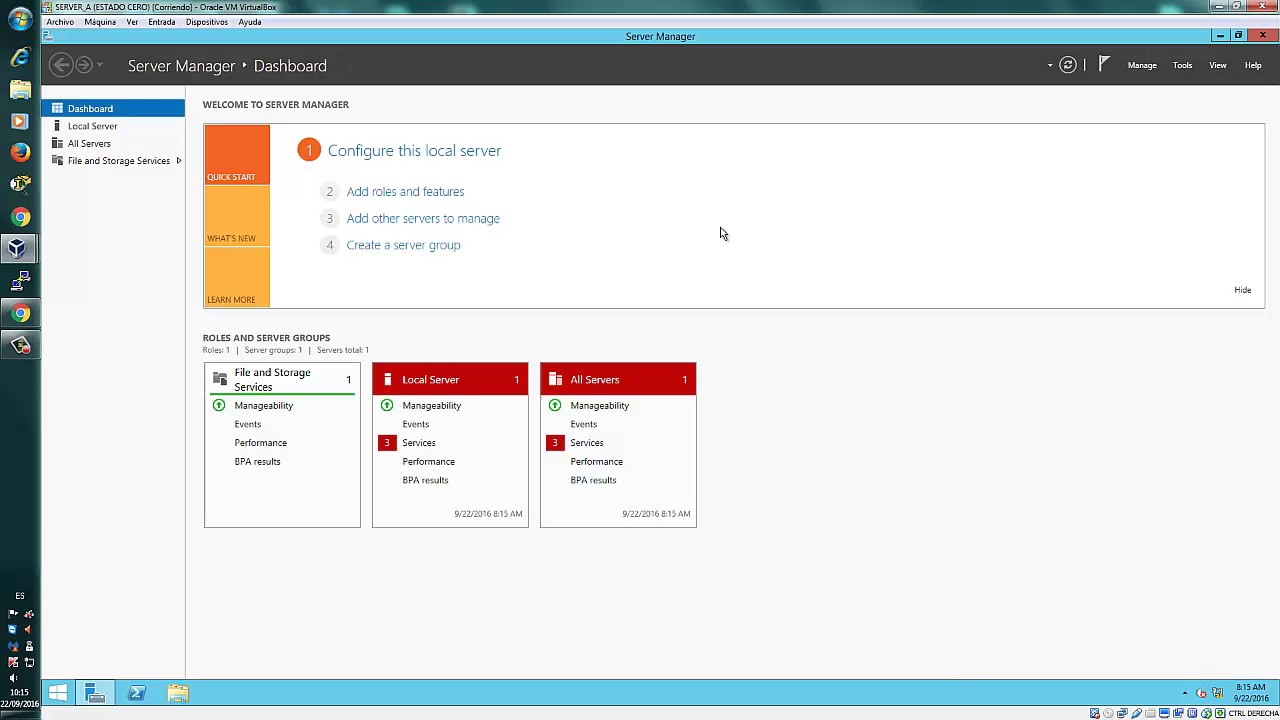Select Local Server in the left pane
The image size is (1280, 720).
113,126
